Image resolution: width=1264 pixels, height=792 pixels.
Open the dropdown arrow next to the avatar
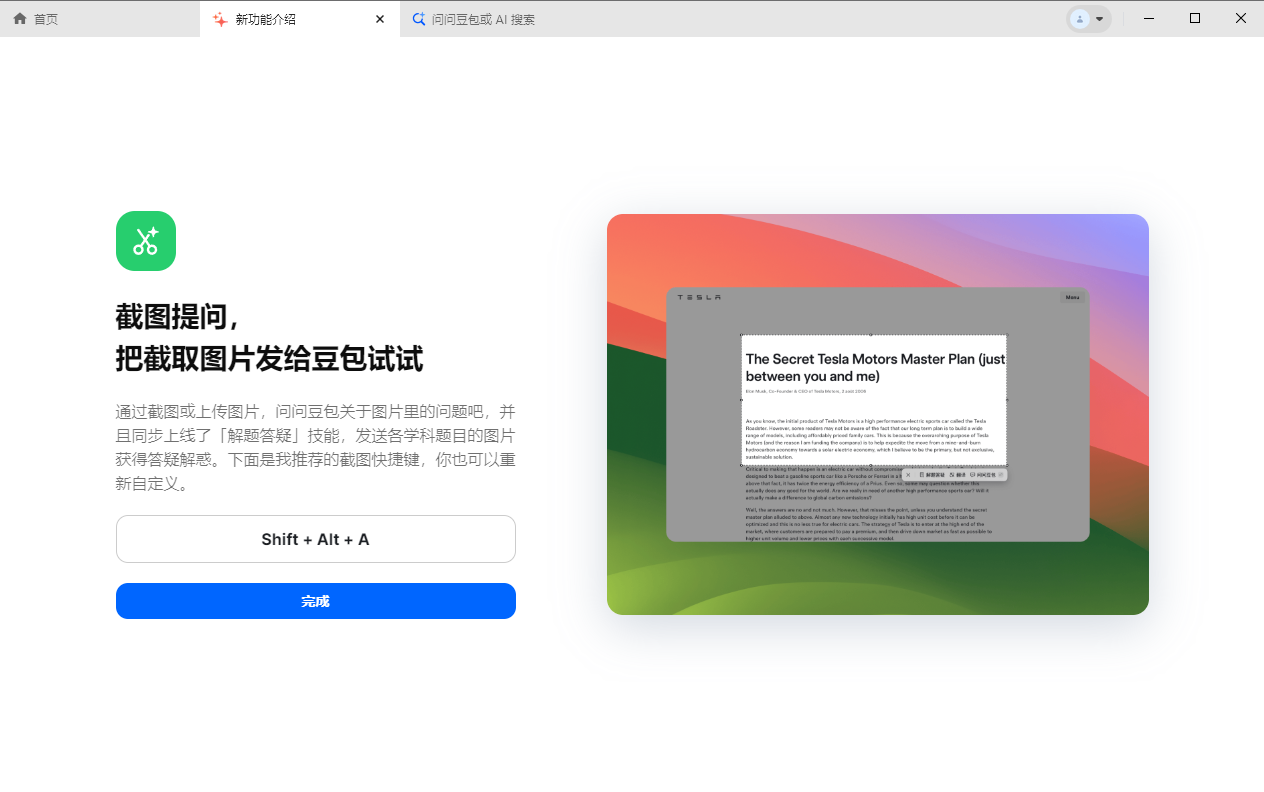(1097, 18)
